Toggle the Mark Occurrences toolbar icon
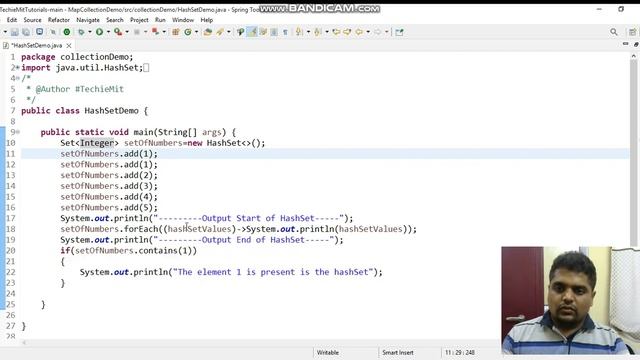Screen dimensions: 640x360 [x=240, y=32]
